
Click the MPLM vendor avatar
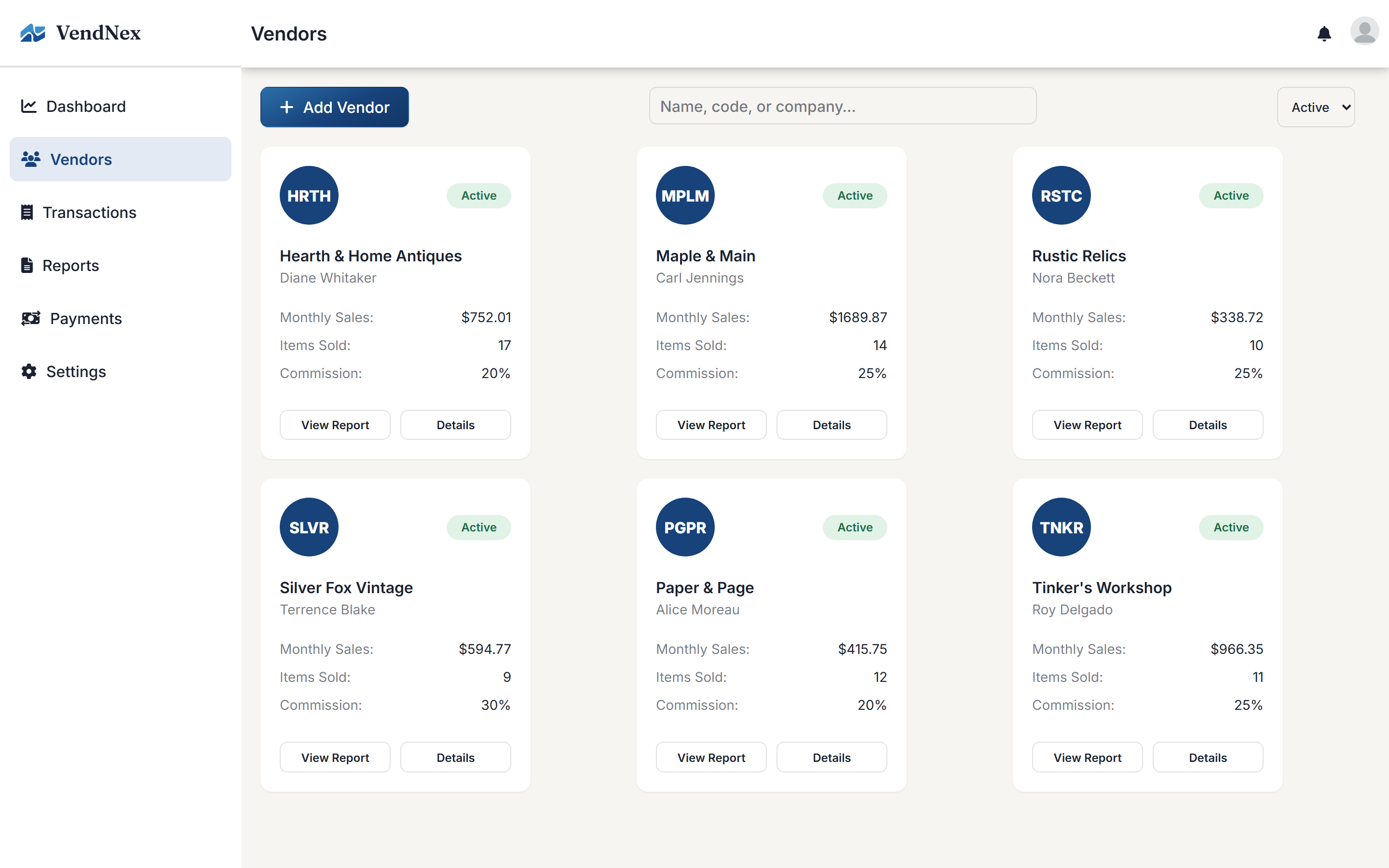click(x=685, y=195)
